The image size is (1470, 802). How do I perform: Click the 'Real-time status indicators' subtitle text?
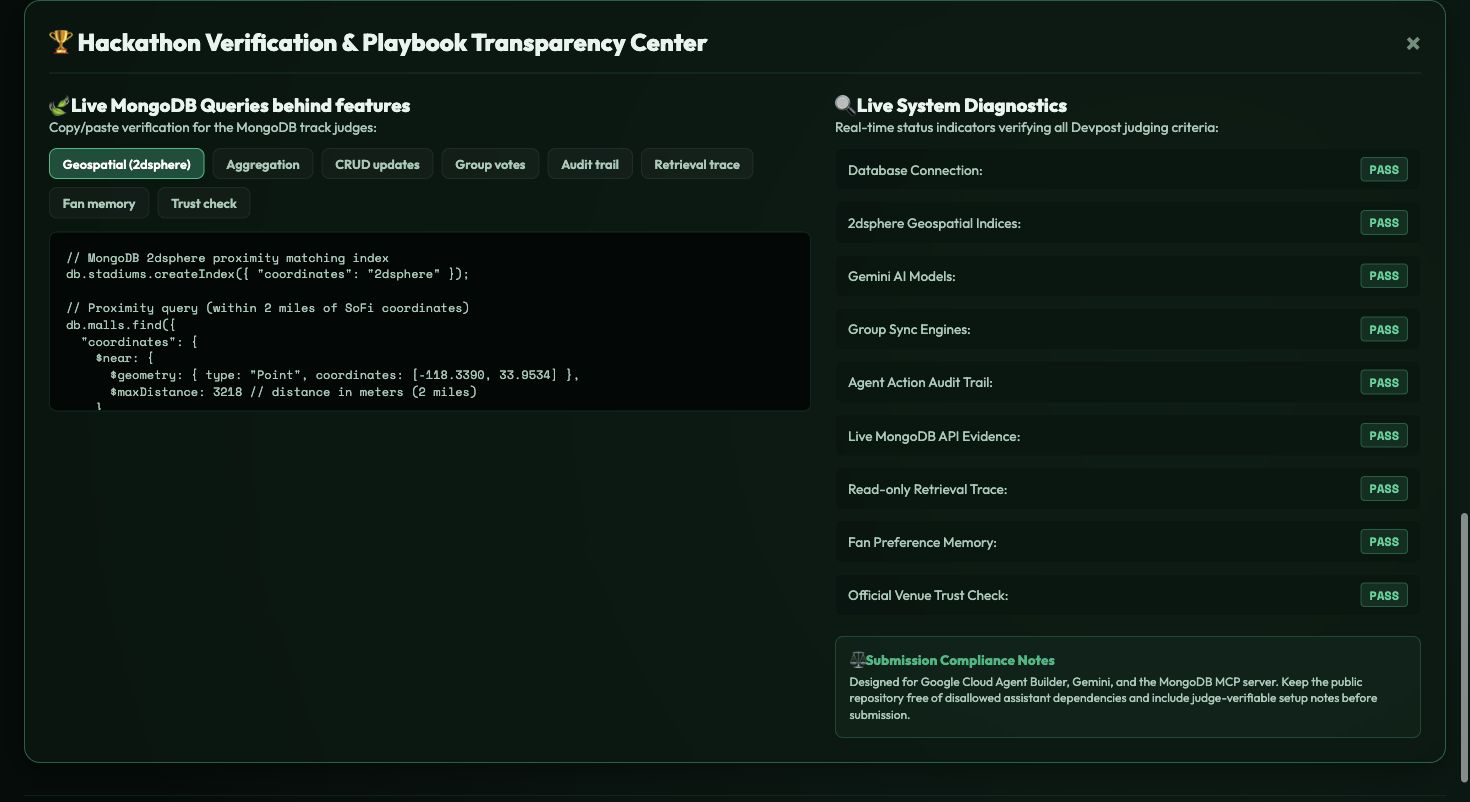(x=1027, y=128)
